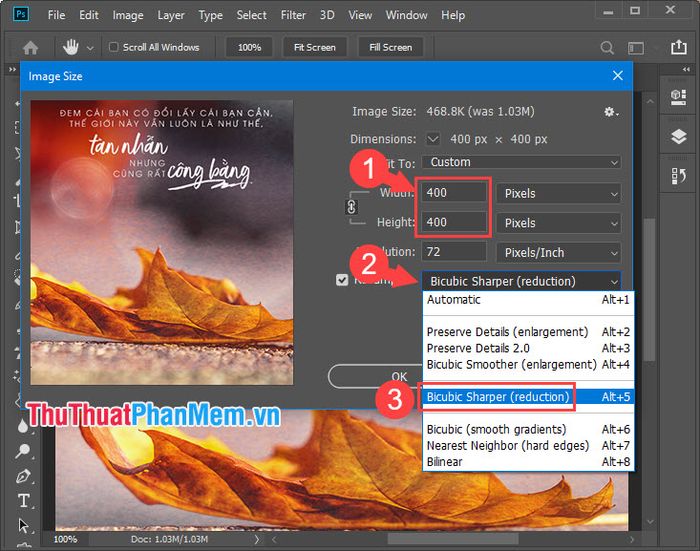The image size is (700, 551).
Task: Uncheck the Resample checkbox
Action: coord(342,280)
